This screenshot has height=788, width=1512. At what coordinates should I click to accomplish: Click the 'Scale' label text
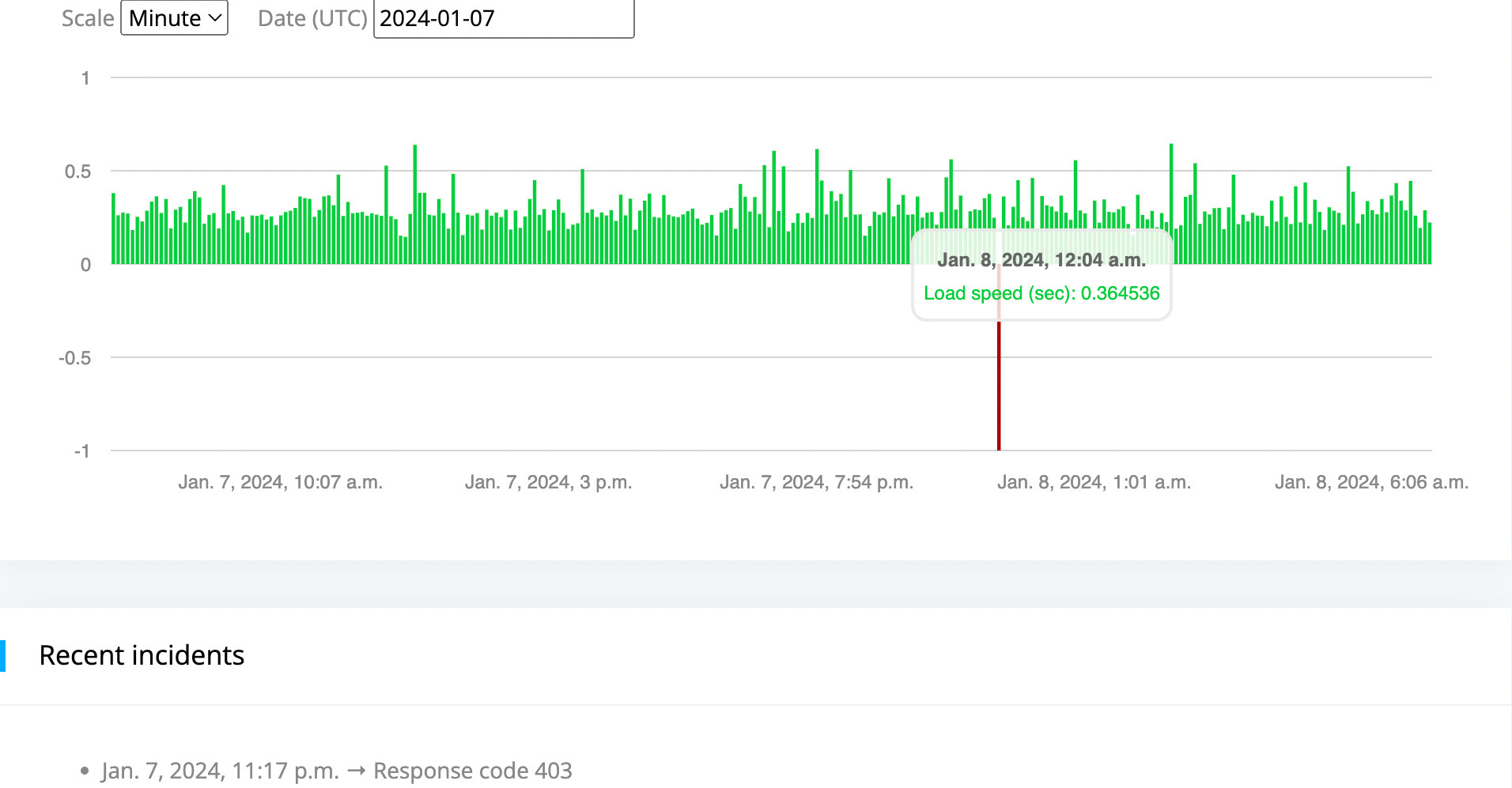click(x=88, y=18)
